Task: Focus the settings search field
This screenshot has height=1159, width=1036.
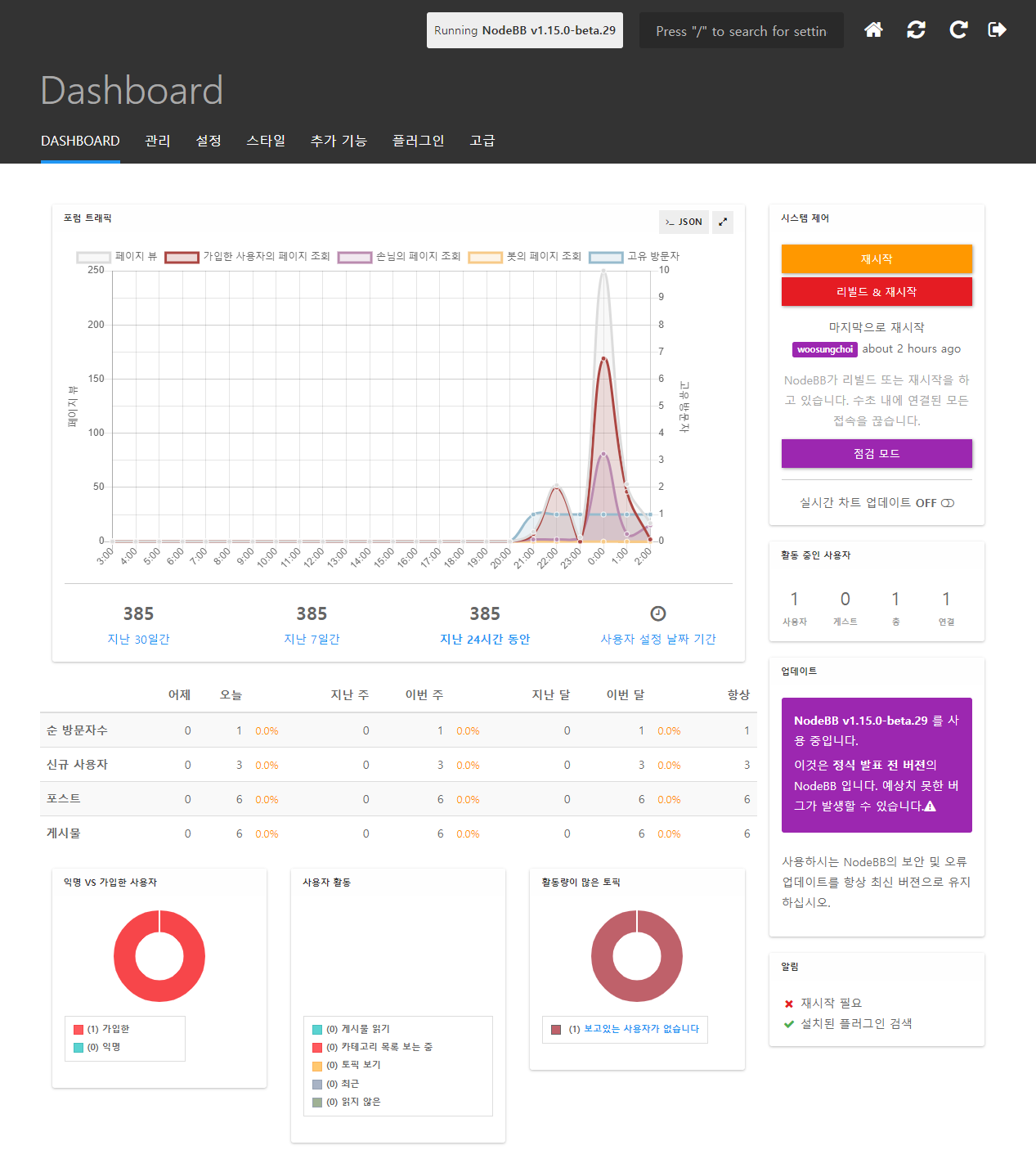Action: point(741,31)
